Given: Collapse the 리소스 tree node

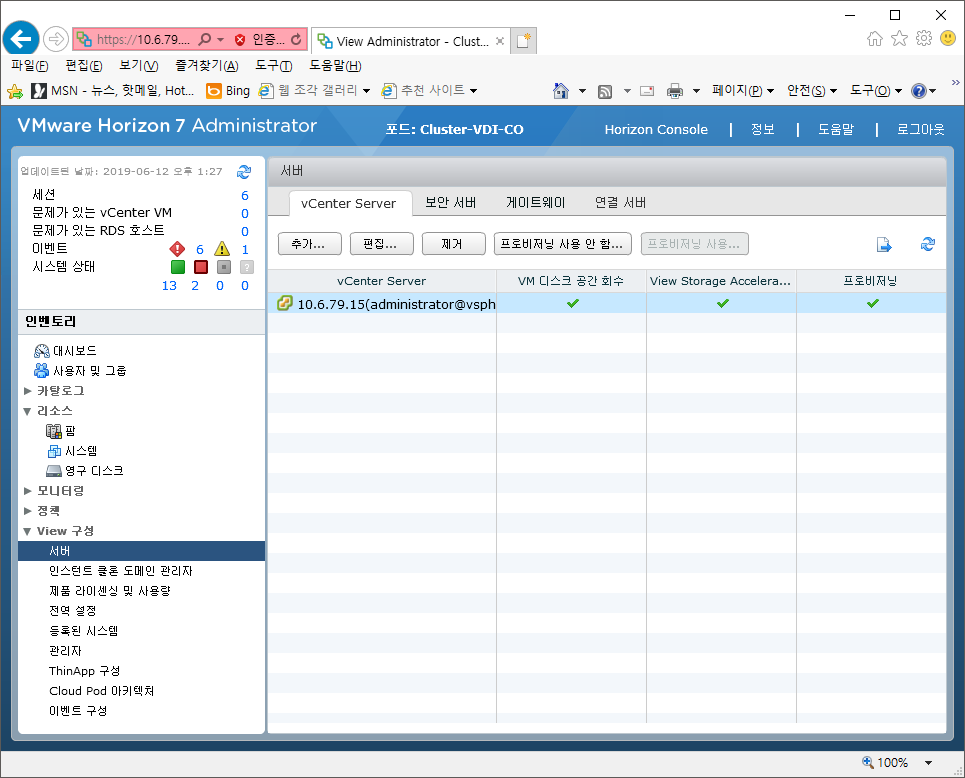Looking at the screenshot, I should 27,411.
